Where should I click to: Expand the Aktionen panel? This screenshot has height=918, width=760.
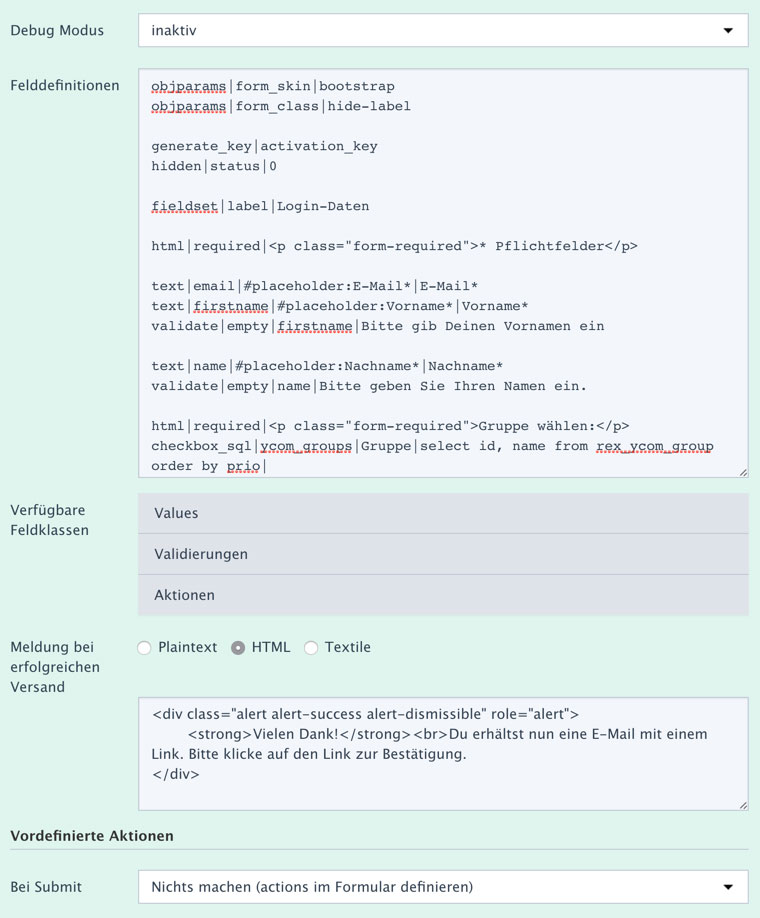tap(442, 595)
